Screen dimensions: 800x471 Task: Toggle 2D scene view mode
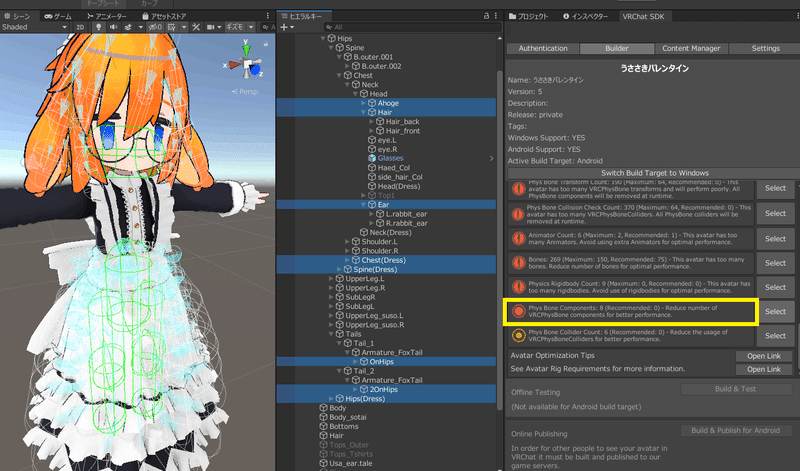[x=81, y=27]
